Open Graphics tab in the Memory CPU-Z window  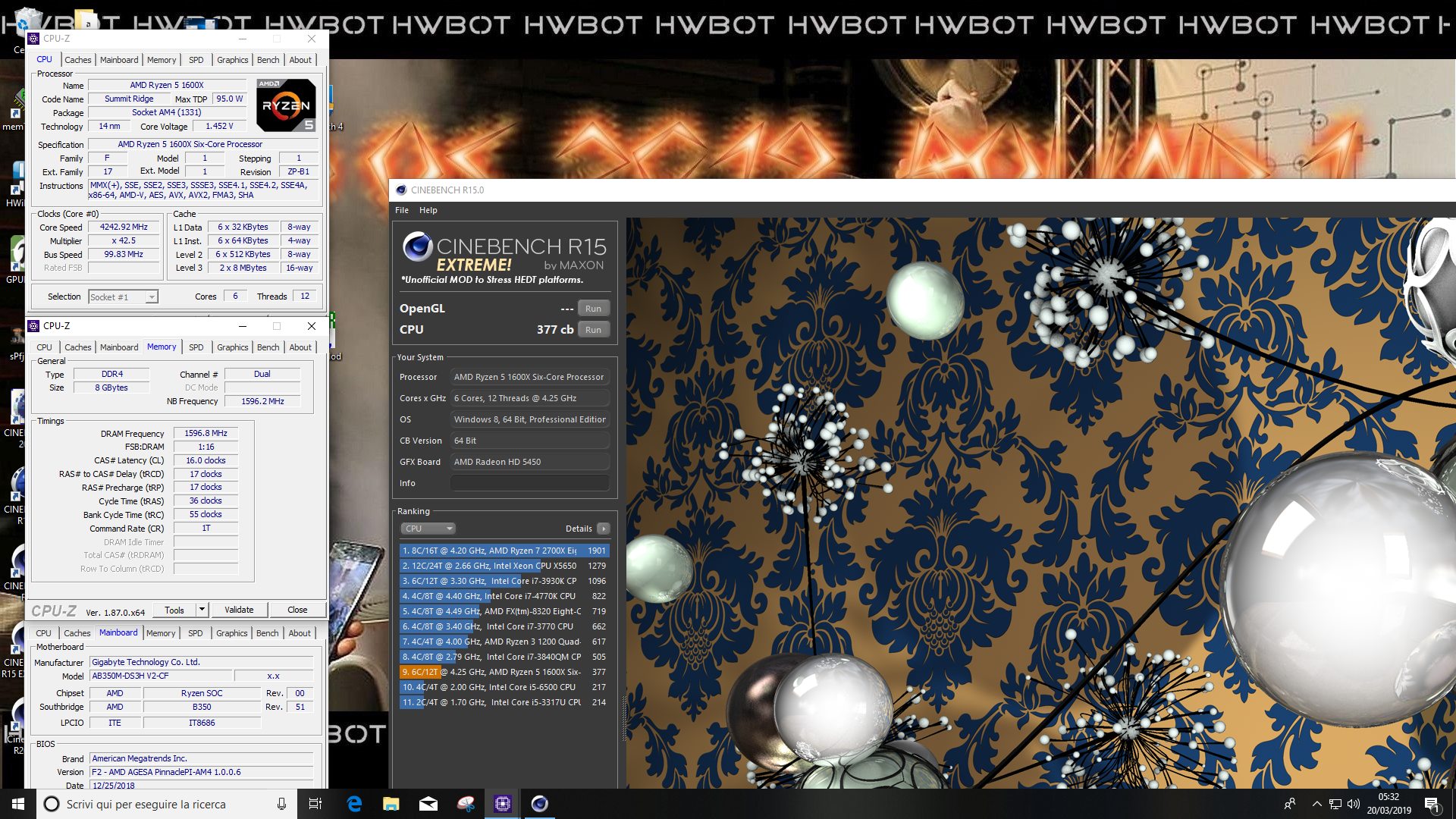pos(232,347)
